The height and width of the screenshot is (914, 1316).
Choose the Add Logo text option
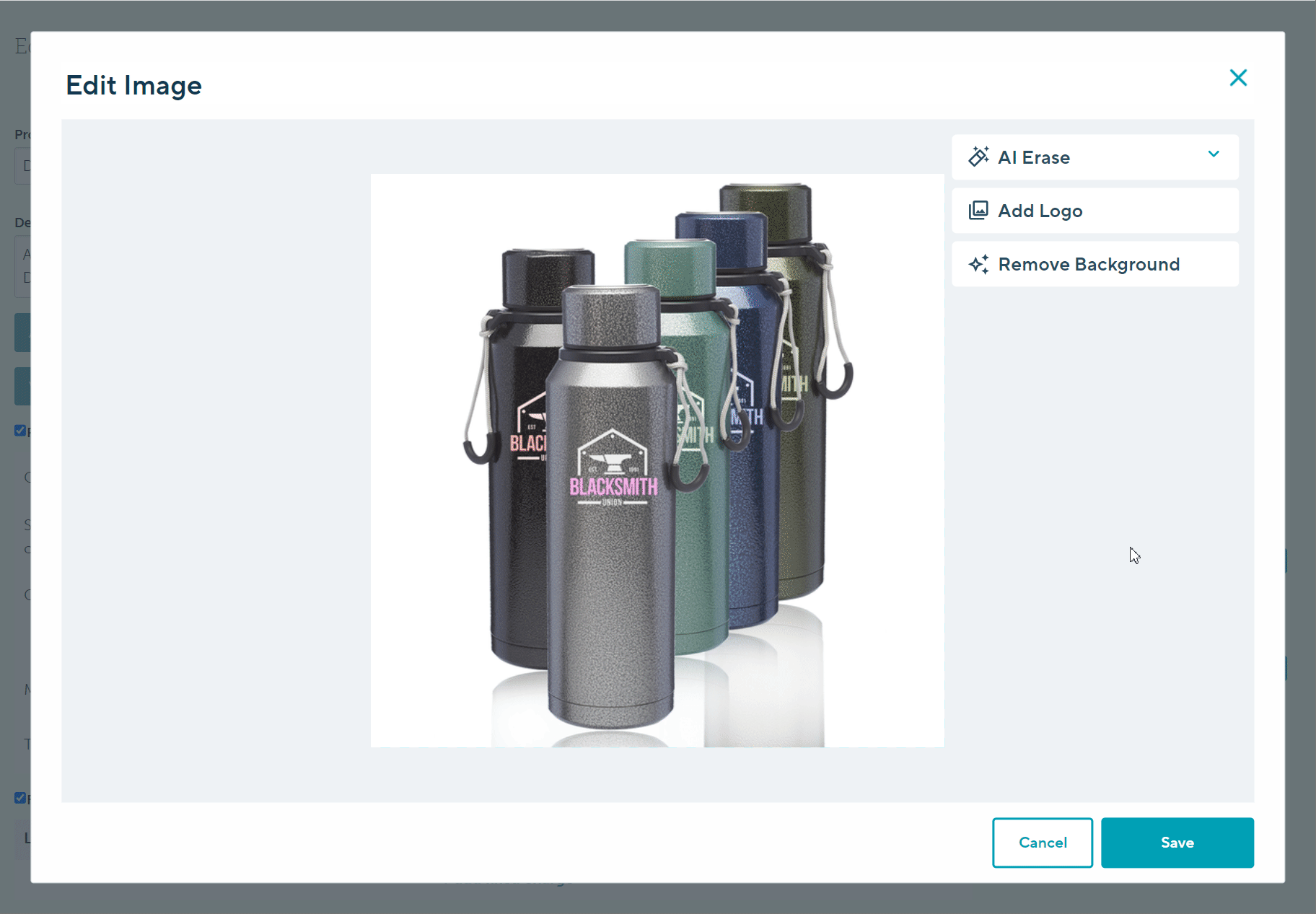coord(1040,211)
